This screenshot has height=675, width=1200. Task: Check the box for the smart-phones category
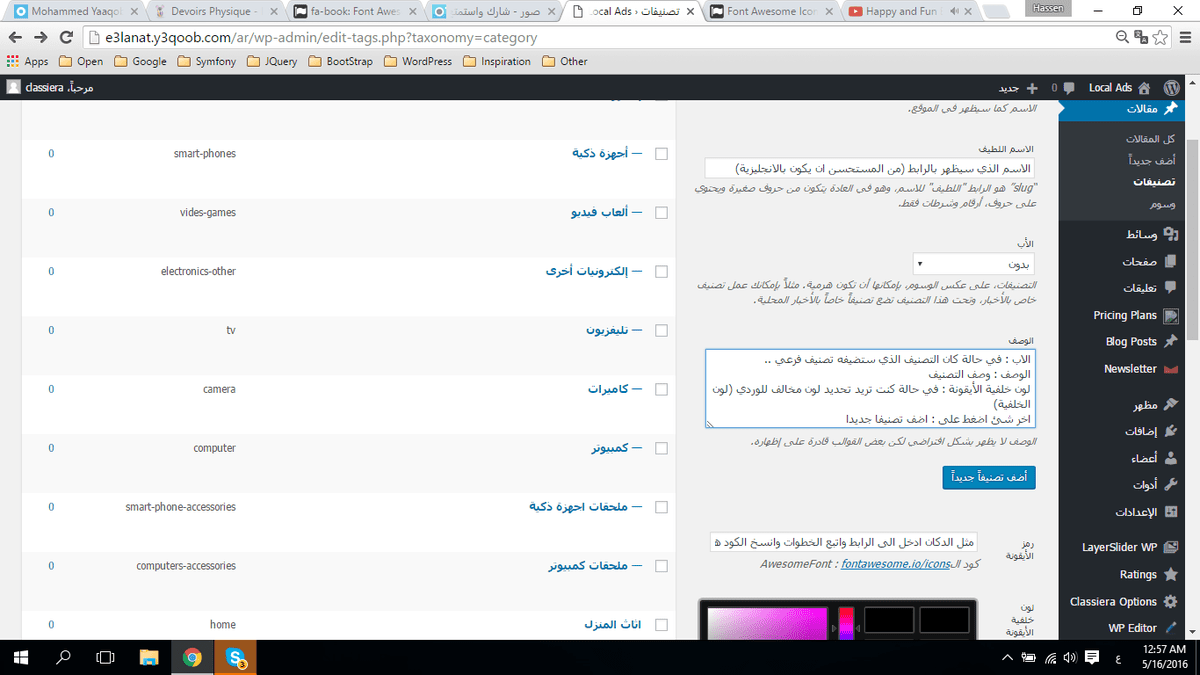[x=661, y=154]
